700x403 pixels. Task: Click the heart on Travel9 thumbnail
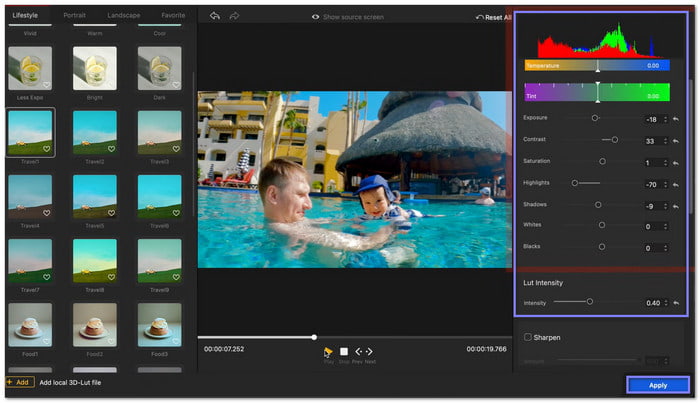pyautogui.click(x=176, y=277)
